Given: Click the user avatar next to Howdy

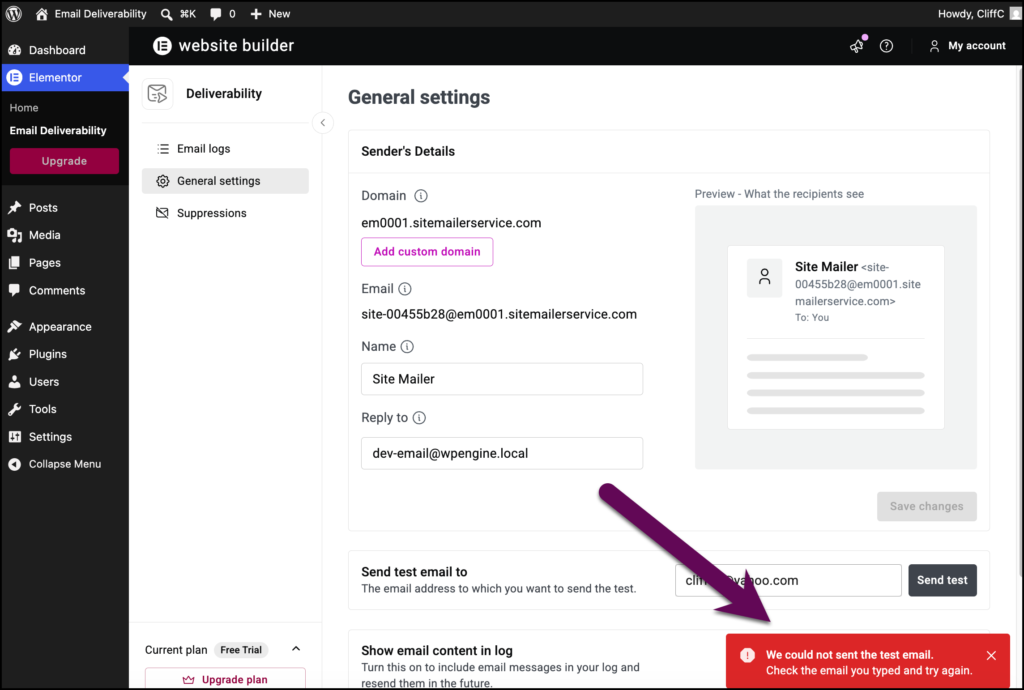Looking at the screenshot, I should tap(1014, 14).
